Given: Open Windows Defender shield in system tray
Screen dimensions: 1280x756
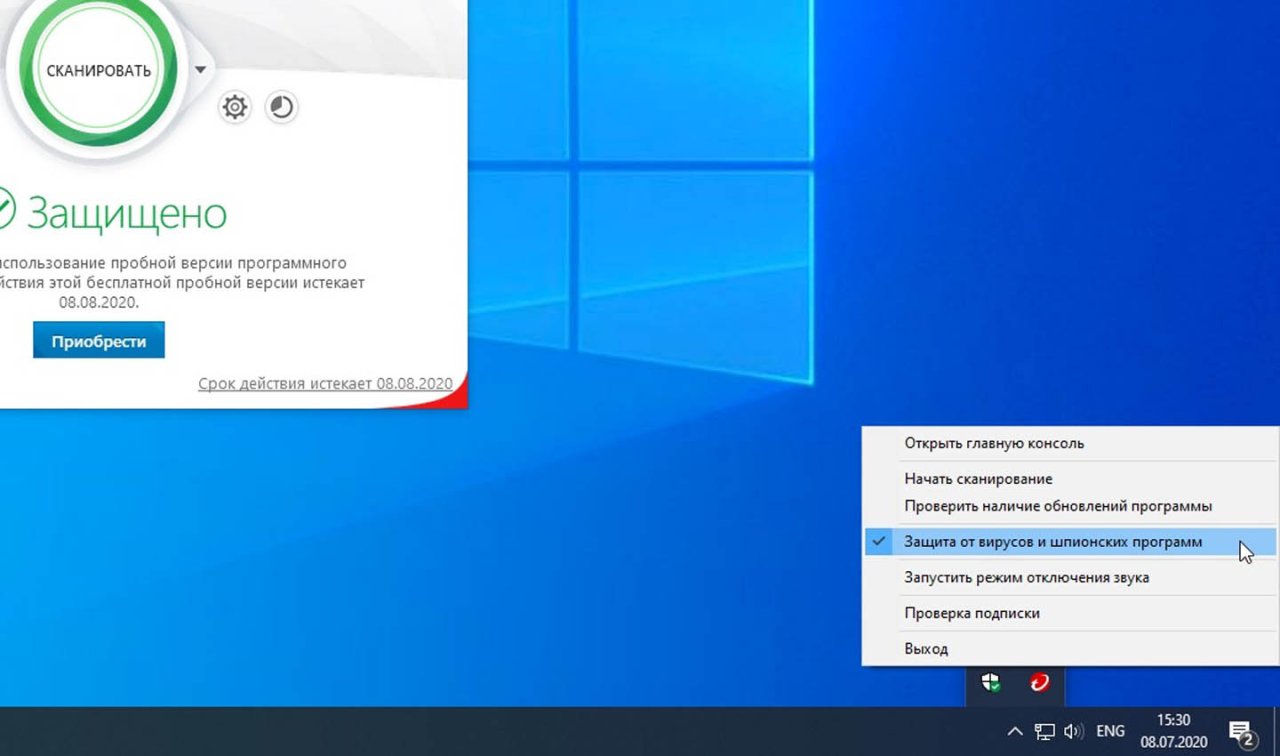Looking at the screenshot, I should [991, 682].
